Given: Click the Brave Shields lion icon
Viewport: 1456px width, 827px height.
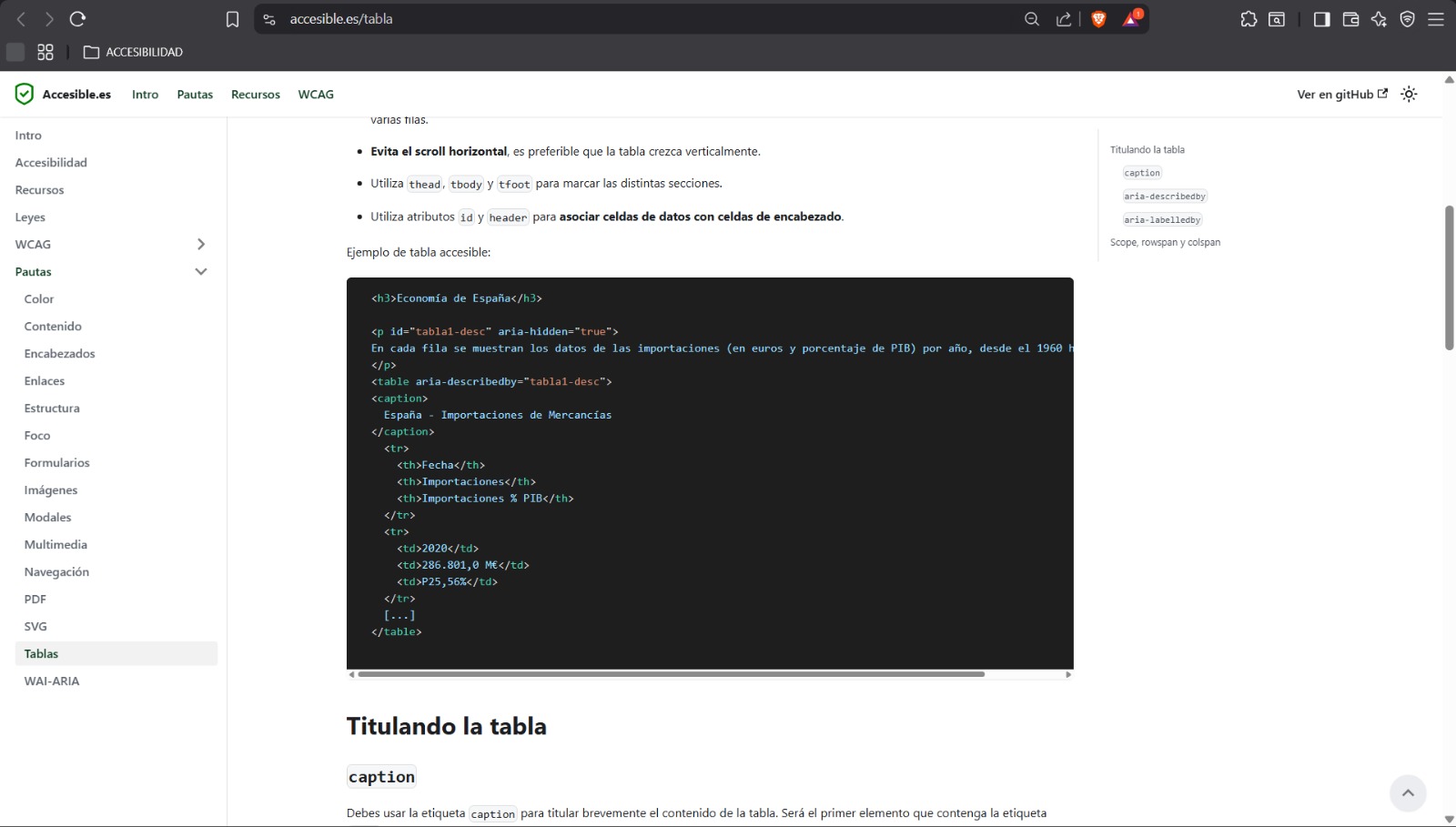Looking at the screenshot, I should [x=1098, y=19].
